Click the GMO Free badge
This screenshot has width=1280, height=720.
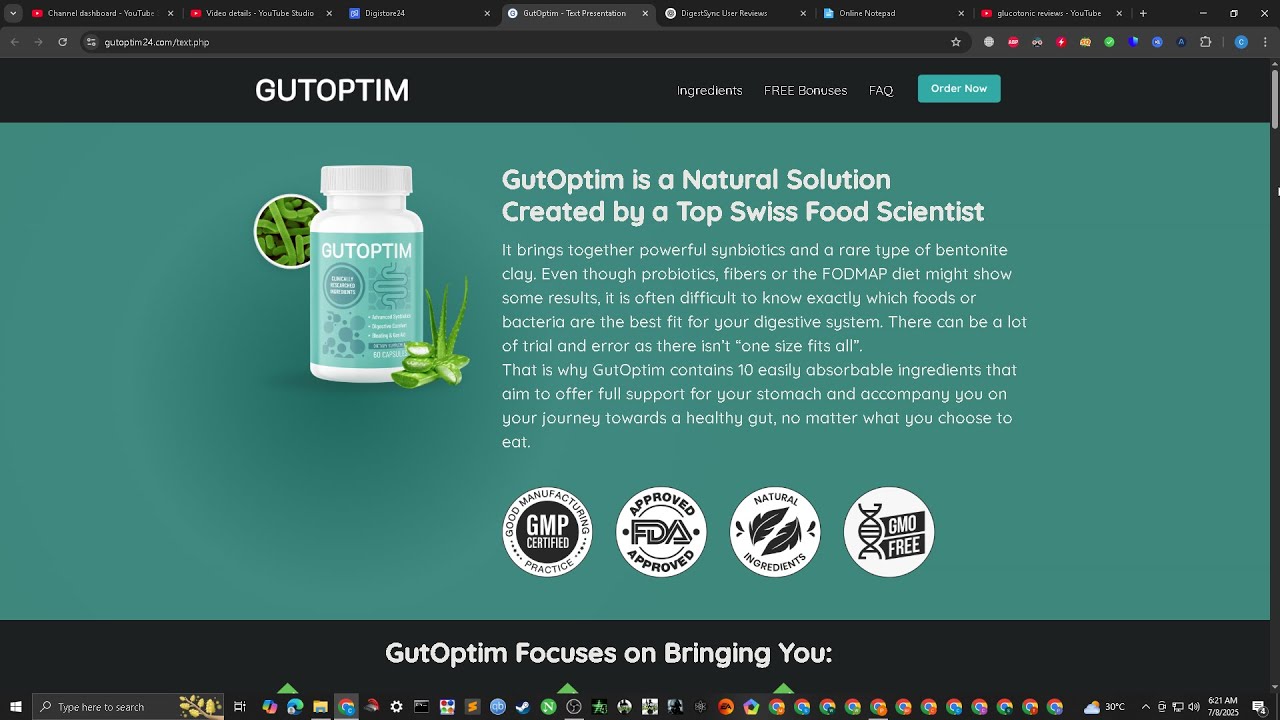[889, 532]
